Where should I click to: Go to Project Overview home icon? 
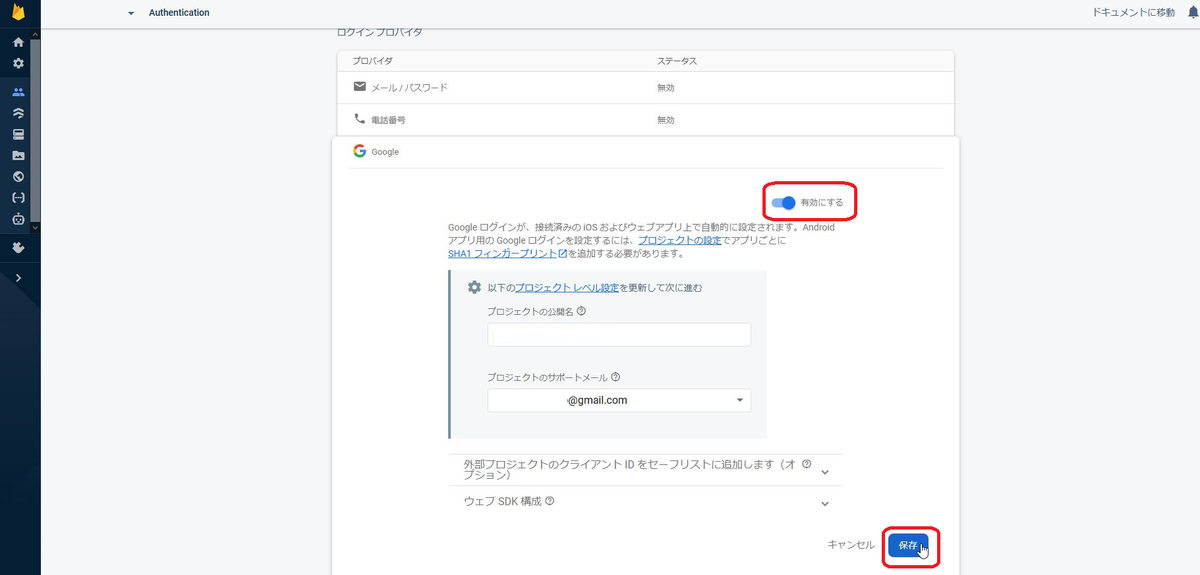pyautogui.click(x=18, y=43)
